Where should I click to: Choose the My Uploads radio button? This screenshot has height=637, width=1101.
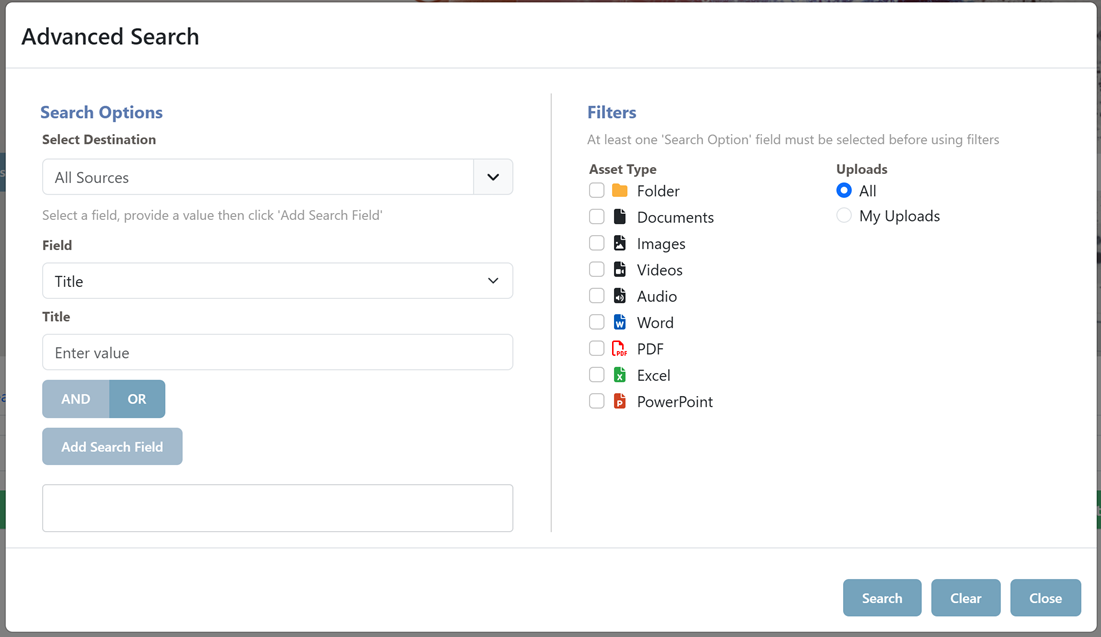[844, 216]
